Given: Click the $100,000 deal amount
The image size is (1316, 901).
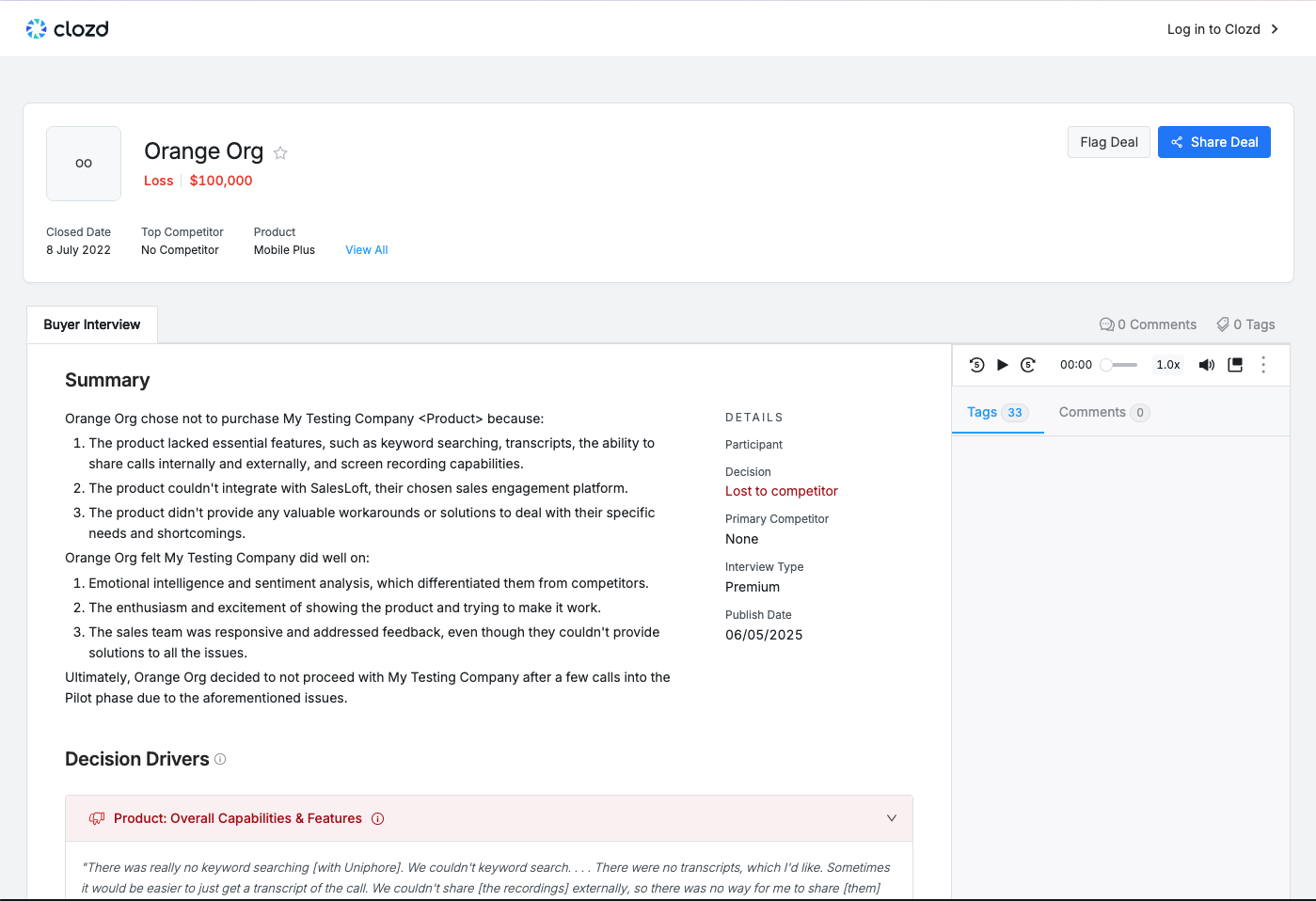Looking at the screenshot, I should (x=221, y=181).
